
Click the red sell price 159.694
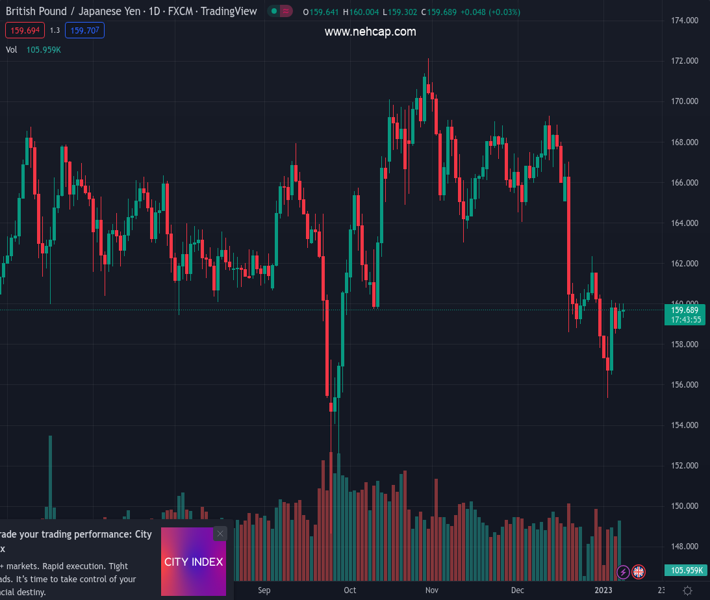tap(24, 31)
